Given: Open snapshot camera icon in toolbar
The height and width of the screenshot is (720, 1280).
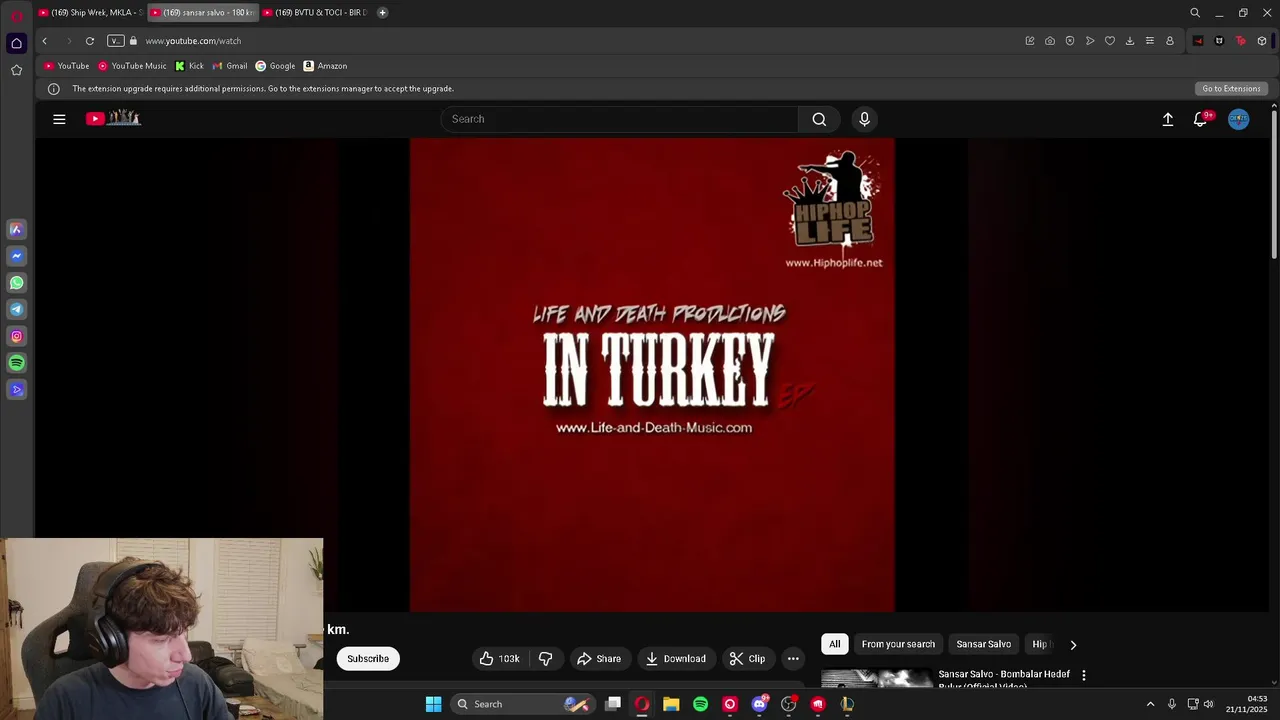Looking at the screenshot, I should point(1050,41).
